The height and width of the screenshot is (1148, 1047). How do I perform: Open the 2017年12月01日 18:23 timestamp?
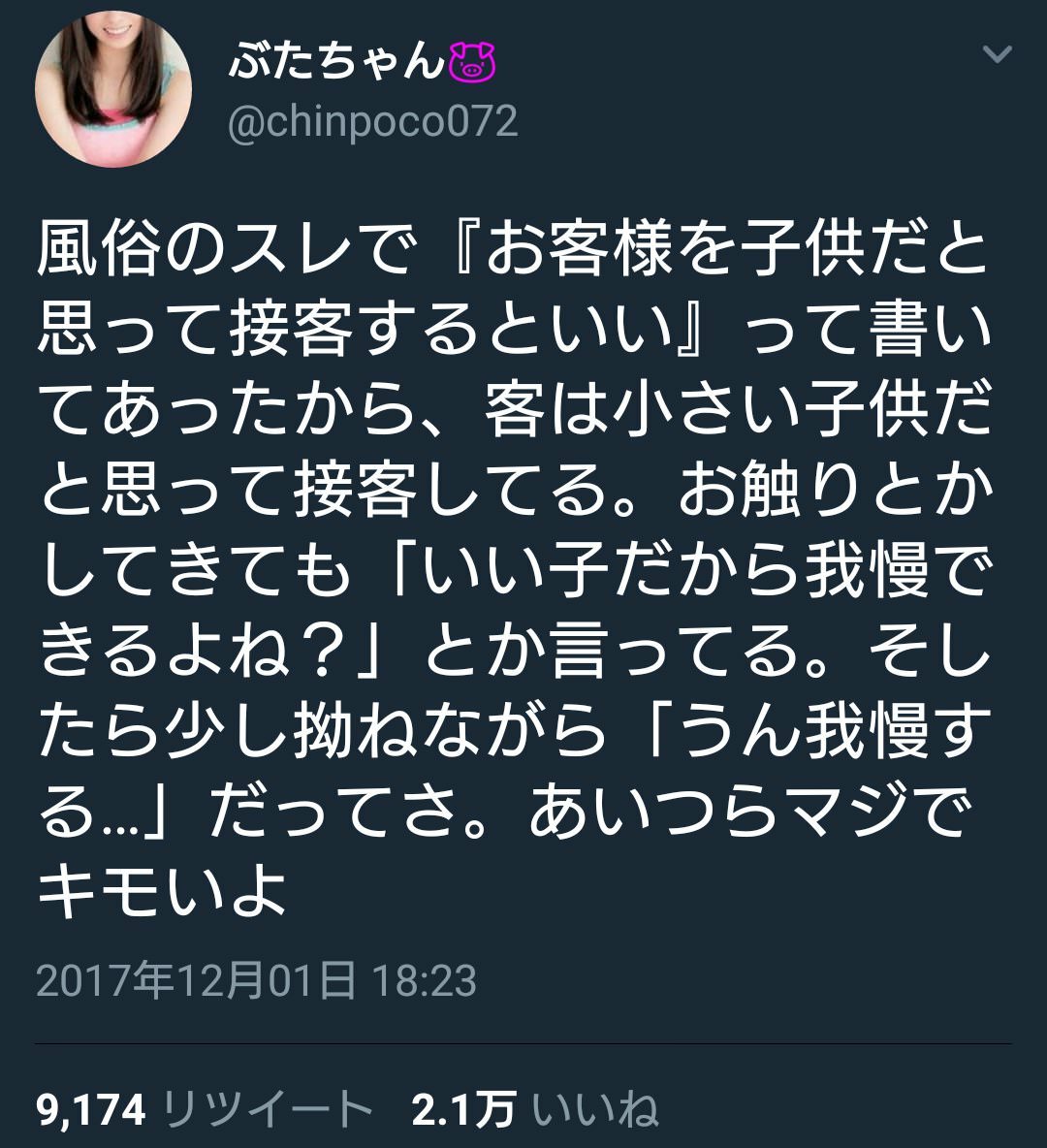[x=256, y=980]
